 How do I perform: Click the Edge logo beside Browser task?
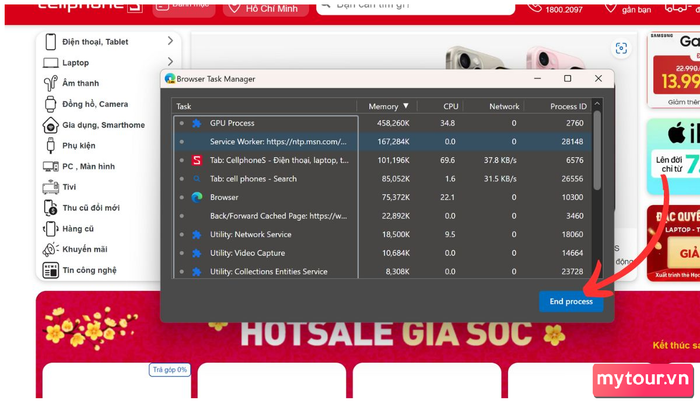196,197
